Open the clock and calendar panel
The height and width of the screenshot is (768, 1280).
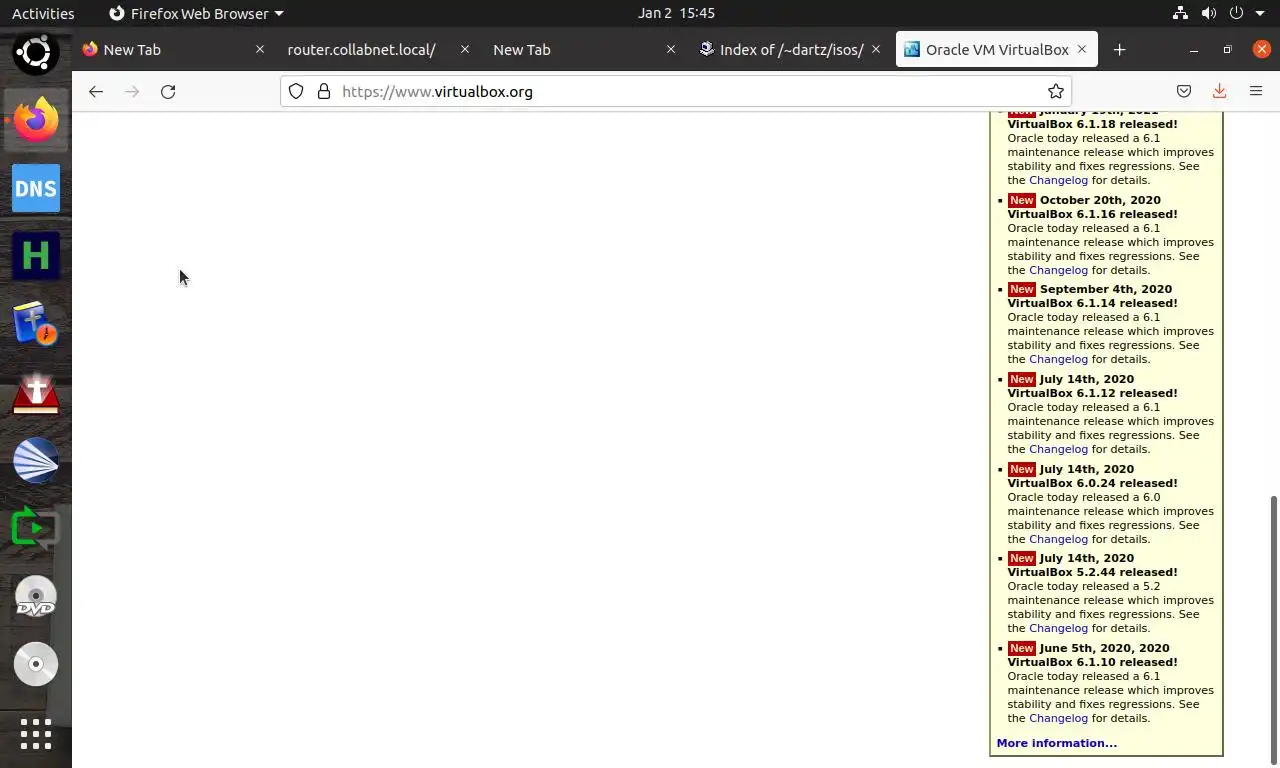[676, 13]
